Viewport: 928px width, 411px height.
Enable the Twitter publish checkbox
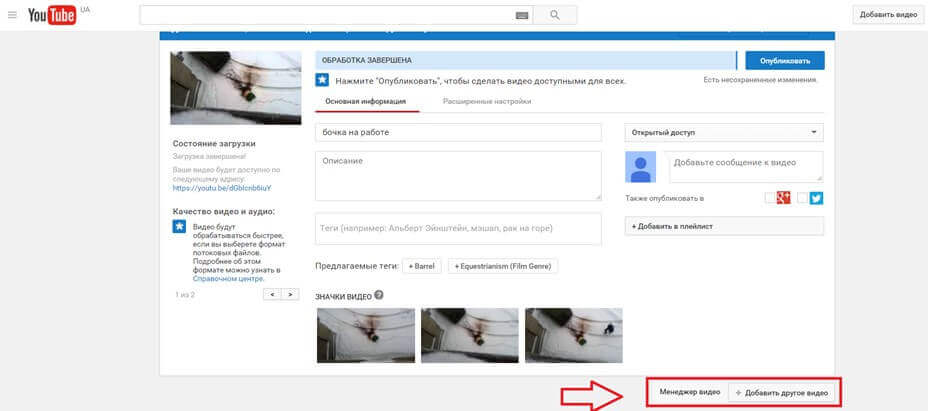802,198
